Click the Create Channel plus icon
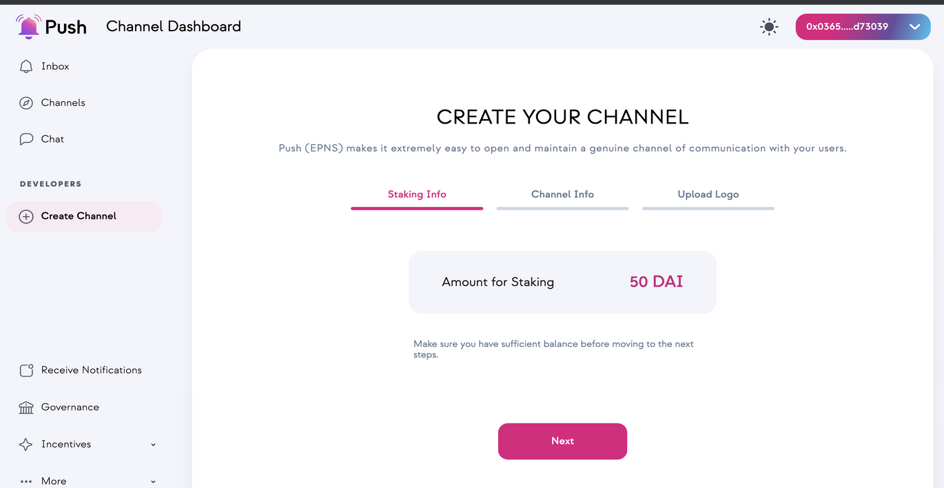 (x=26, y=217)
